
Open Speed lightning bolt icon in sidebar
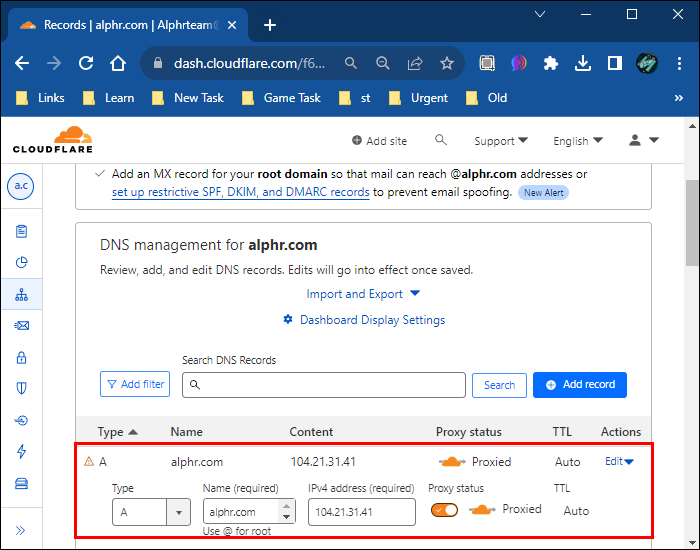click(21, 452)
